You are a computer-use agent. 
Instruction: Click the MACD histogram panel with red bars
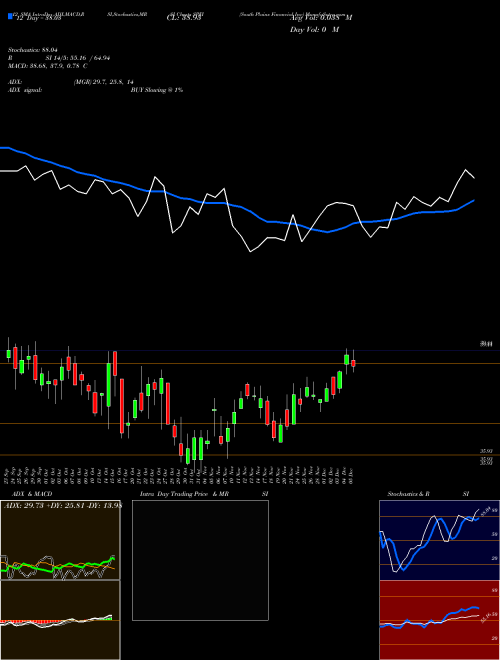60,620
